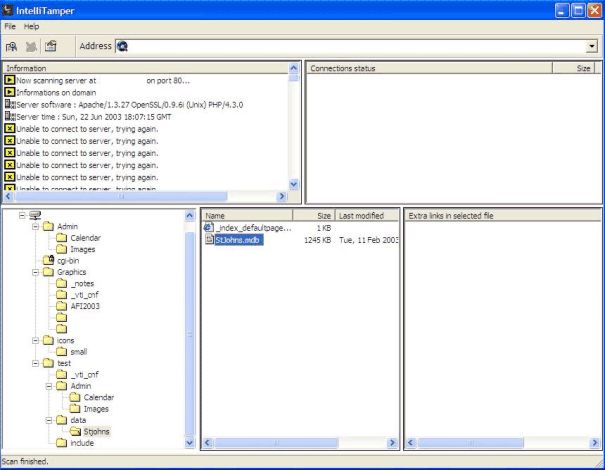Open the Address dropdown arrow
This screenshot has height=470, width=605.
tap(591, 46)
